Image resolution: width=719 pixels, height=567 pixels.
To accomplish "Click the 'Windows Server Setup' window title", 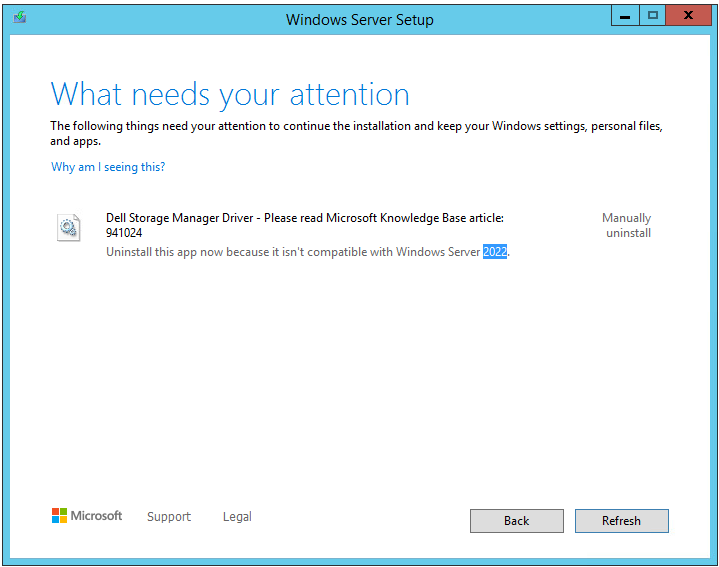I will 360,20.
